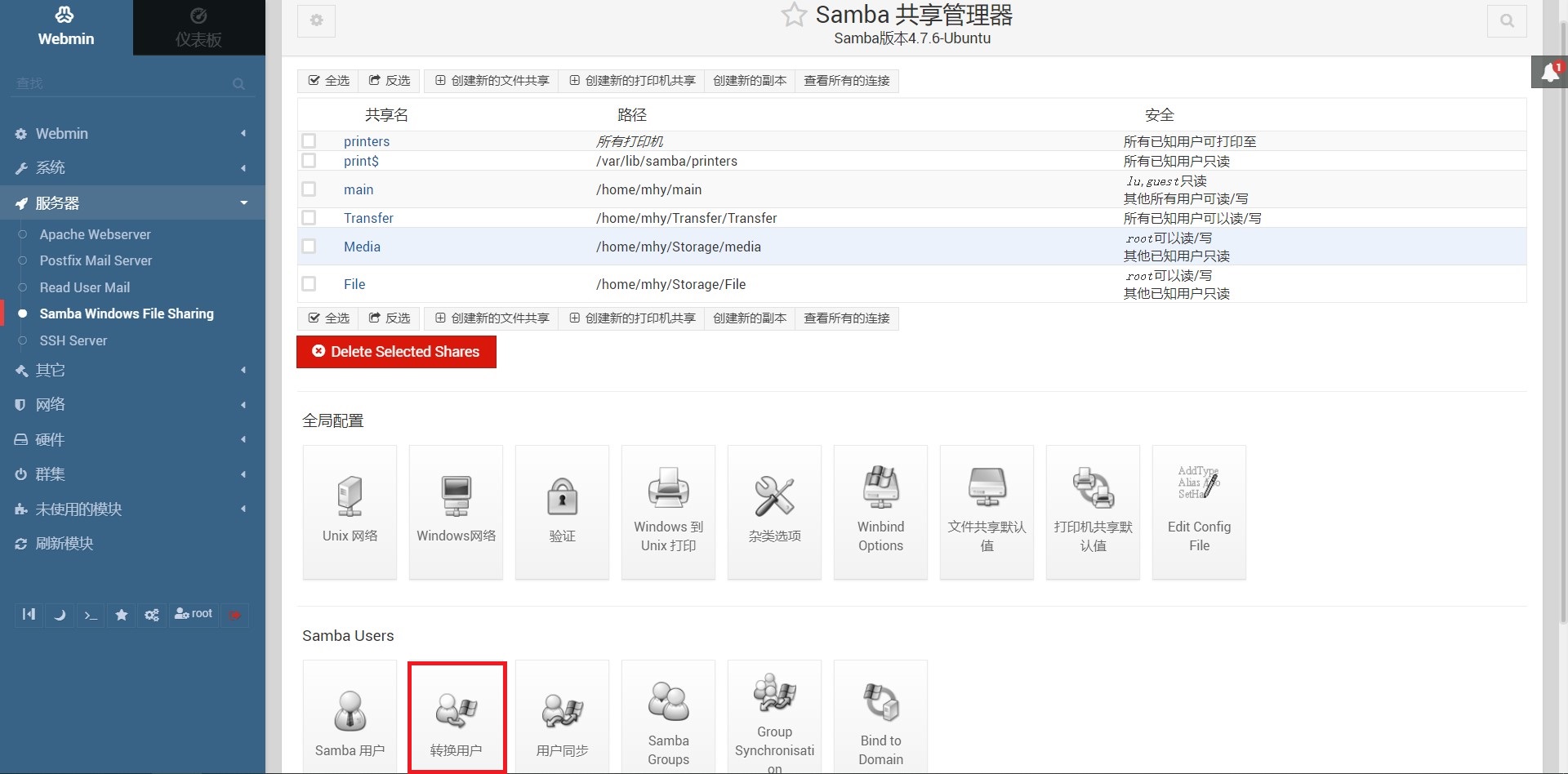Open Windows 到 Unix 打印 printer icon

668,512
